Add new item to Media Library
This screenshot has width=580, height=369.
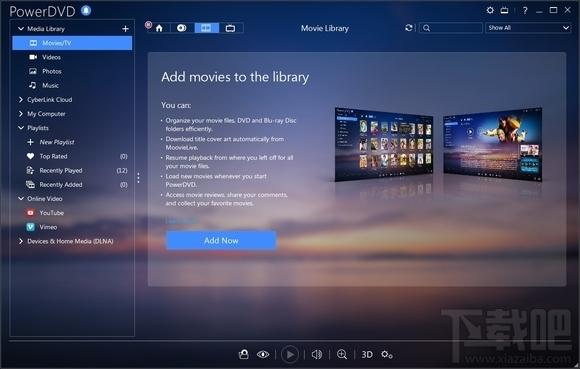(x=125, y=29)
